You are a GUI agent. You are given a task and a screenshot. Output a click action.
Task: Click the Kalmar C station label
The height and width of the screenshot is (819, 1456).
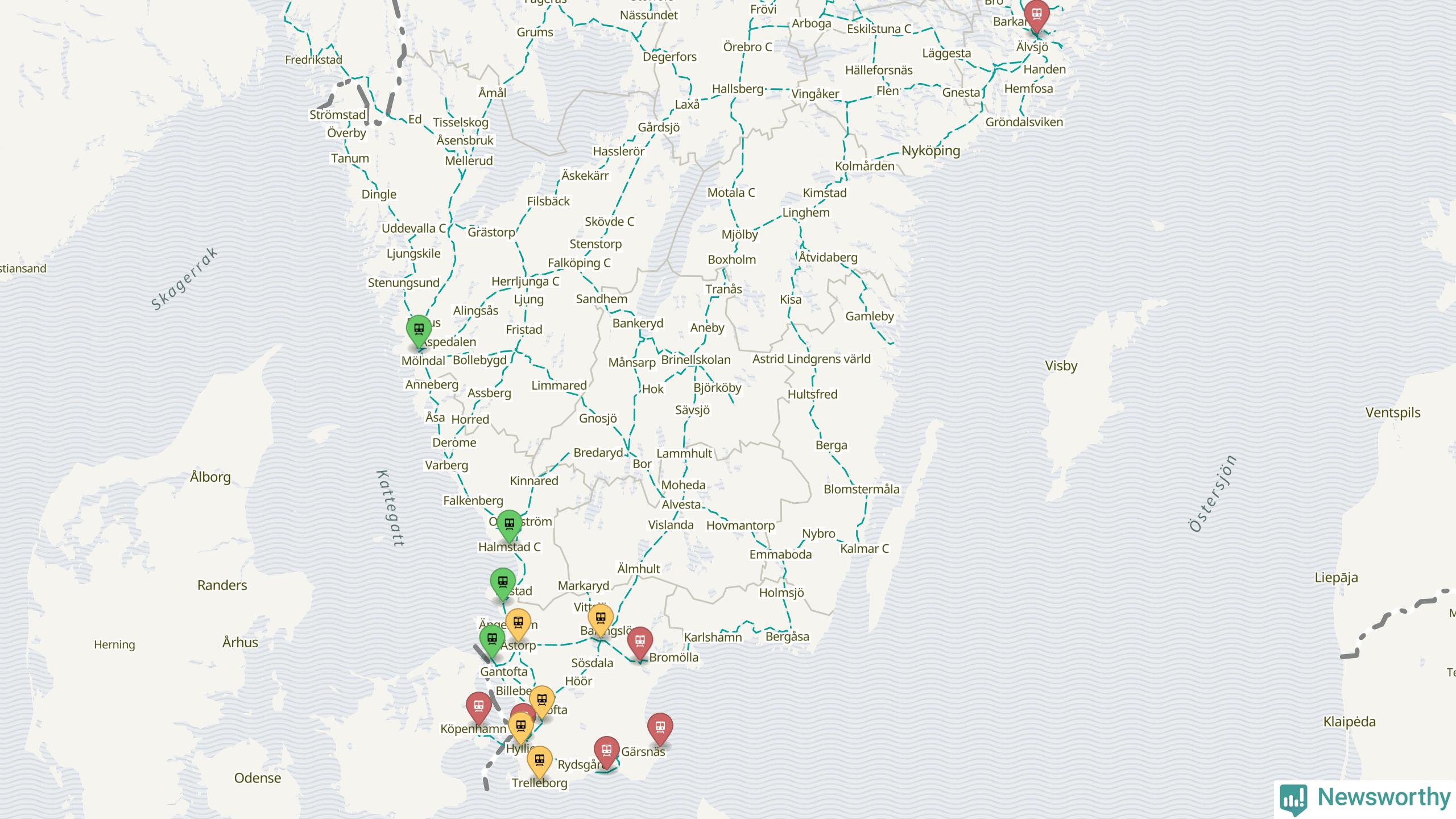point(864,549)
